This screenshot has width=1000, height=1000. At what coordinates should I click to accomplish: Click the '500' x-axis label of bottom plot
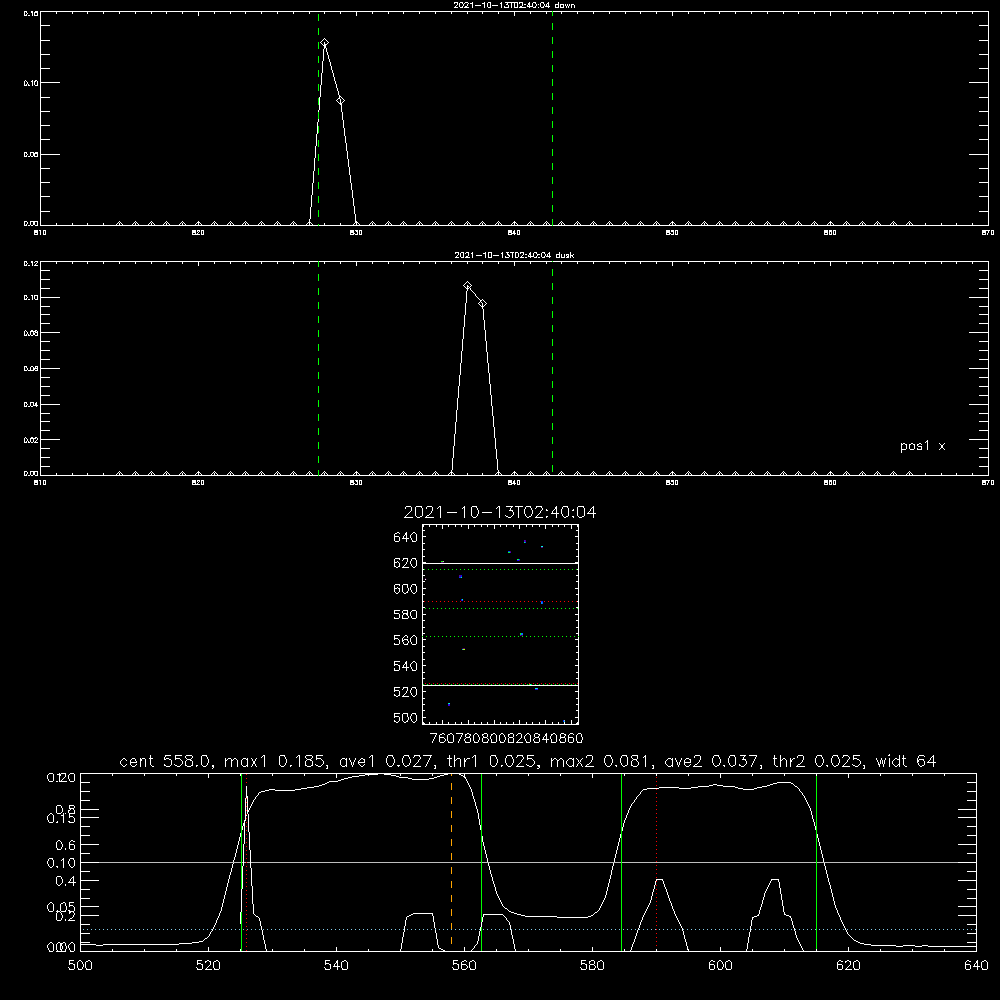tap(80, 966)
